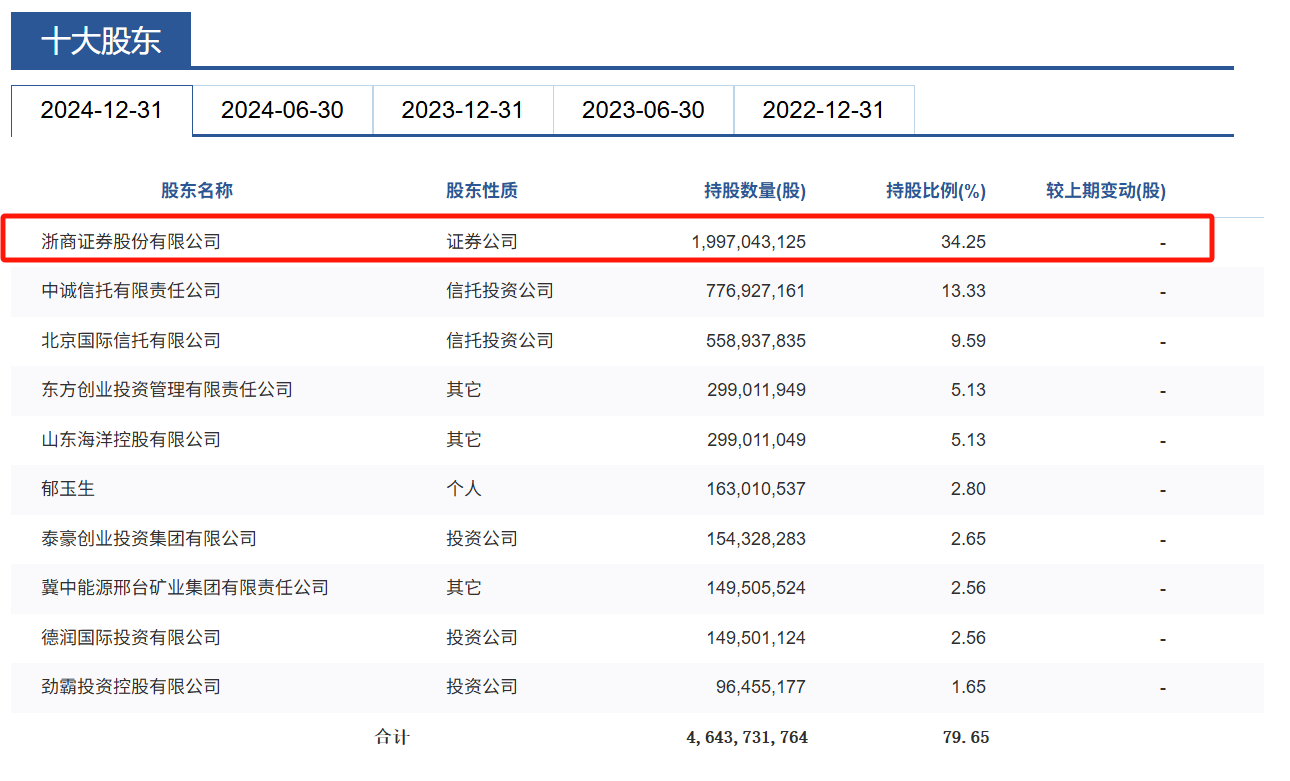Click 中诚信托有限责任公司 shareholder entry

point(131,291)
